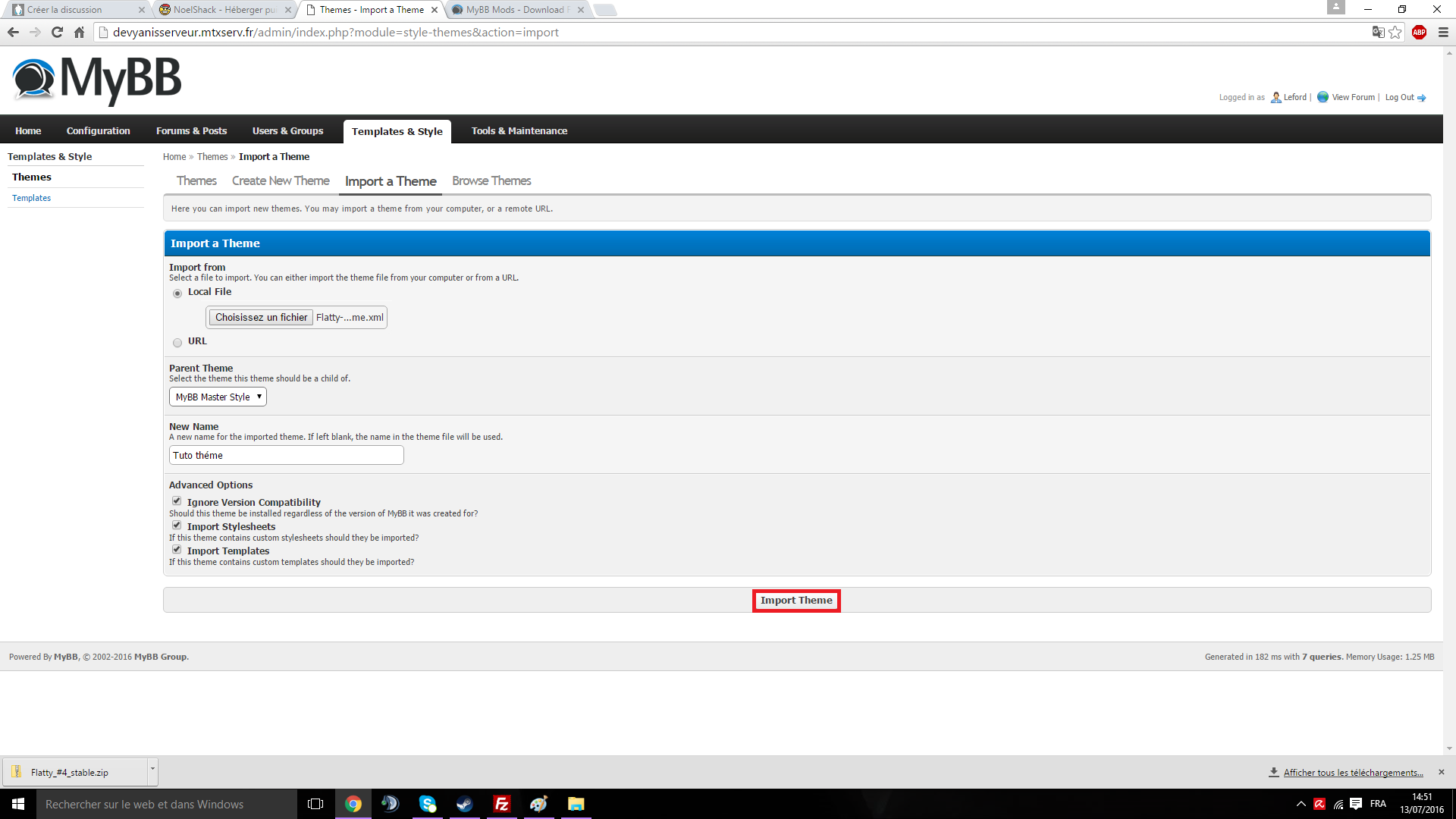Select the URL radio button

[x=177, y=343]
